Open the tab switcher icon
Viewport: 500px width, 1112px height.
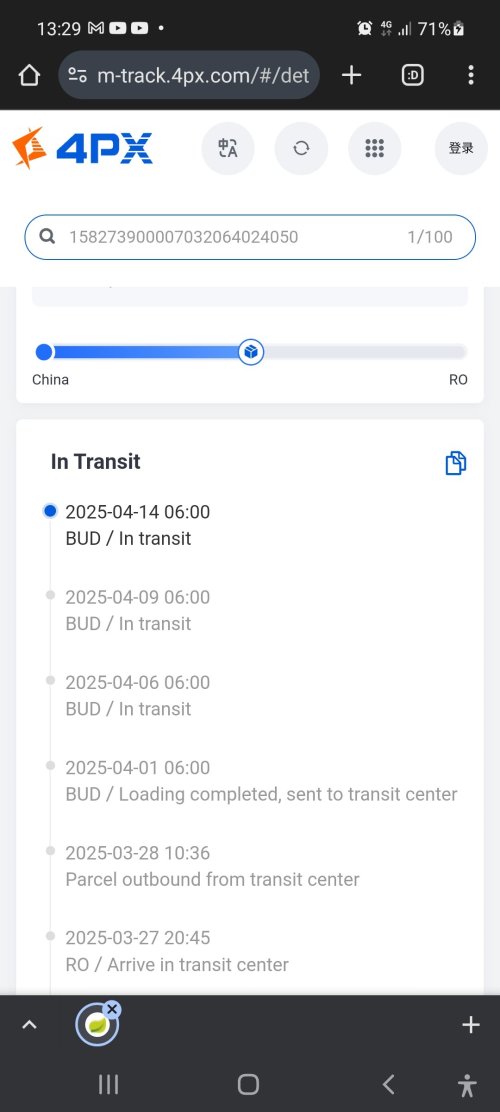[x=413, y=75]
